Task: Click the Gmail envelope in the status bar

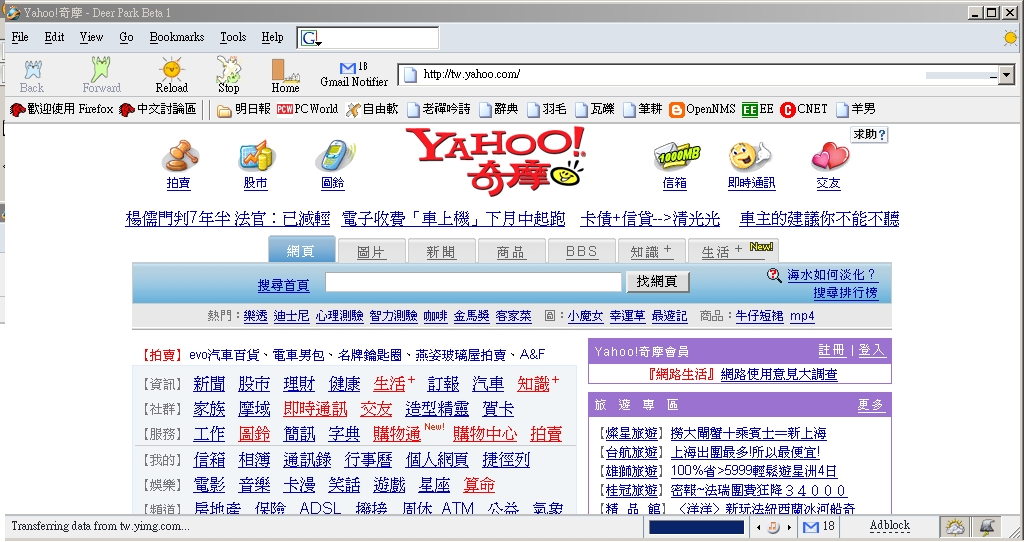Action: (x=811, y=527)
